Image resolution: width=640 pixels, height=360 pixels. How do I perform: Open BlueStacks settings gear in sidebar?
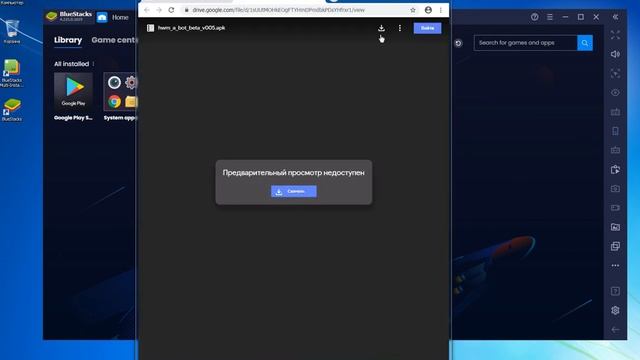(x=615, y=310)
